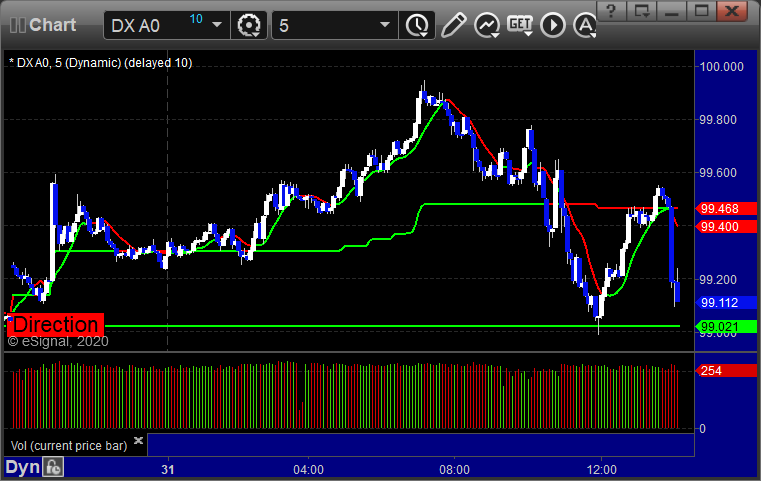The image size is (761, 481).
Task: Select the pencil drawing tools icon
Action: [453, 25]
